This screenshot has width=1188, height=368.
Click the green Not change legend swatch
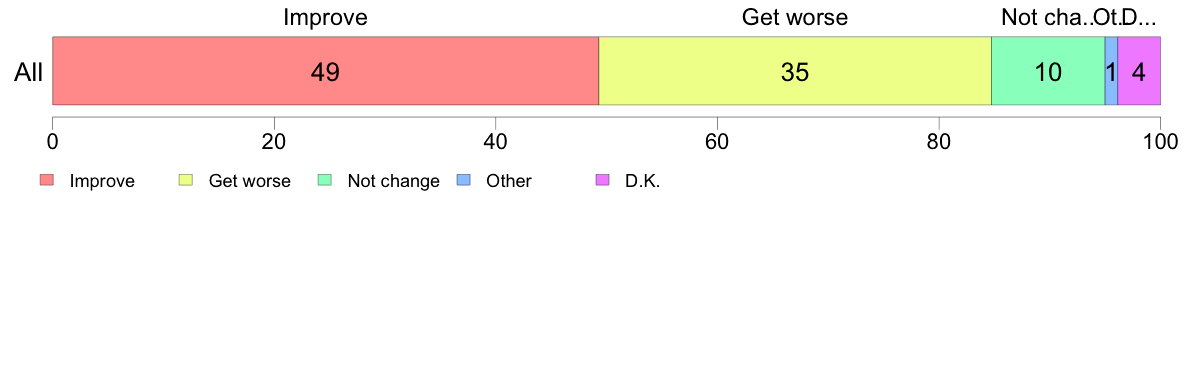point(325,180)
